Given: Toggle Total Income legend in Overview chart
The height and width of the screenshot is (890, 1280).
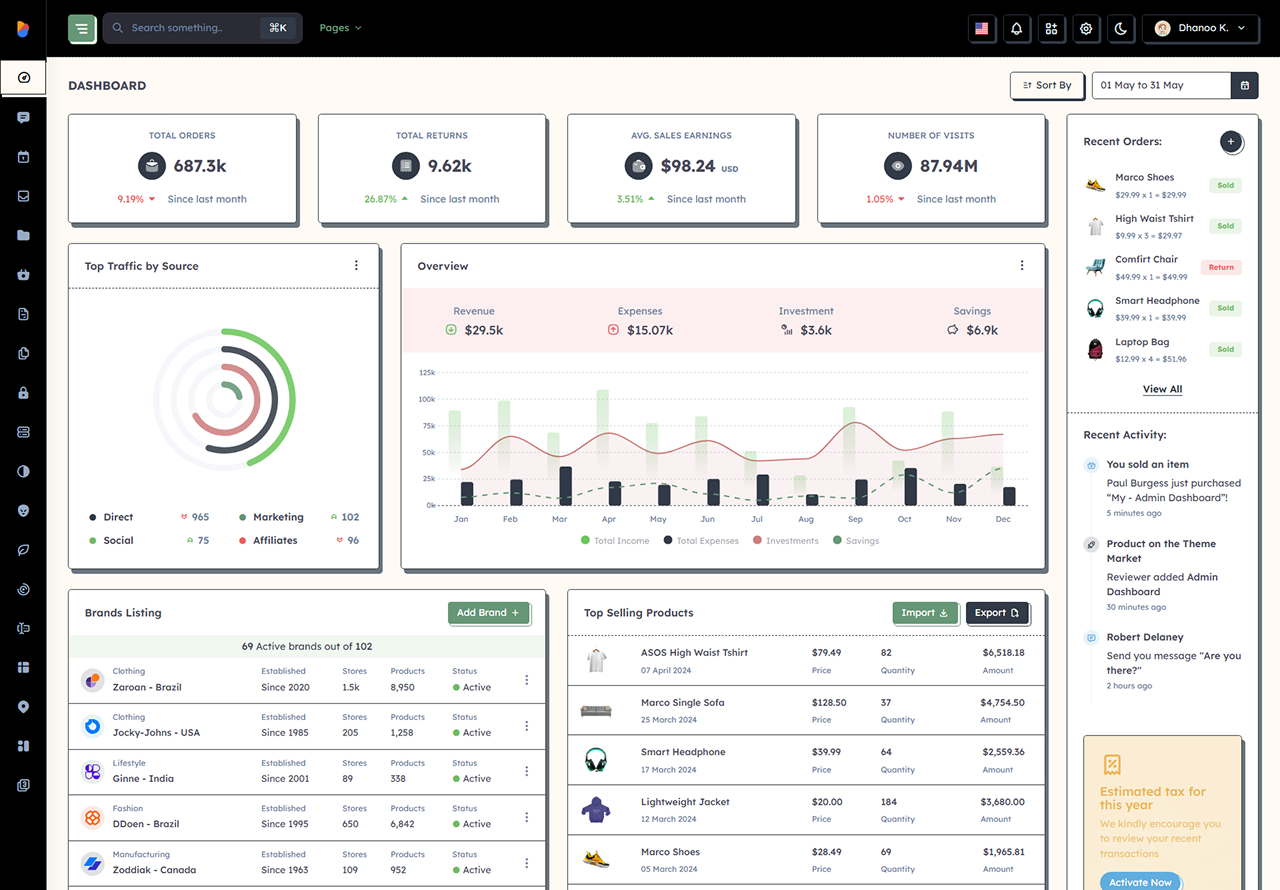Looking at the screenshot, I should click(615, 541).
